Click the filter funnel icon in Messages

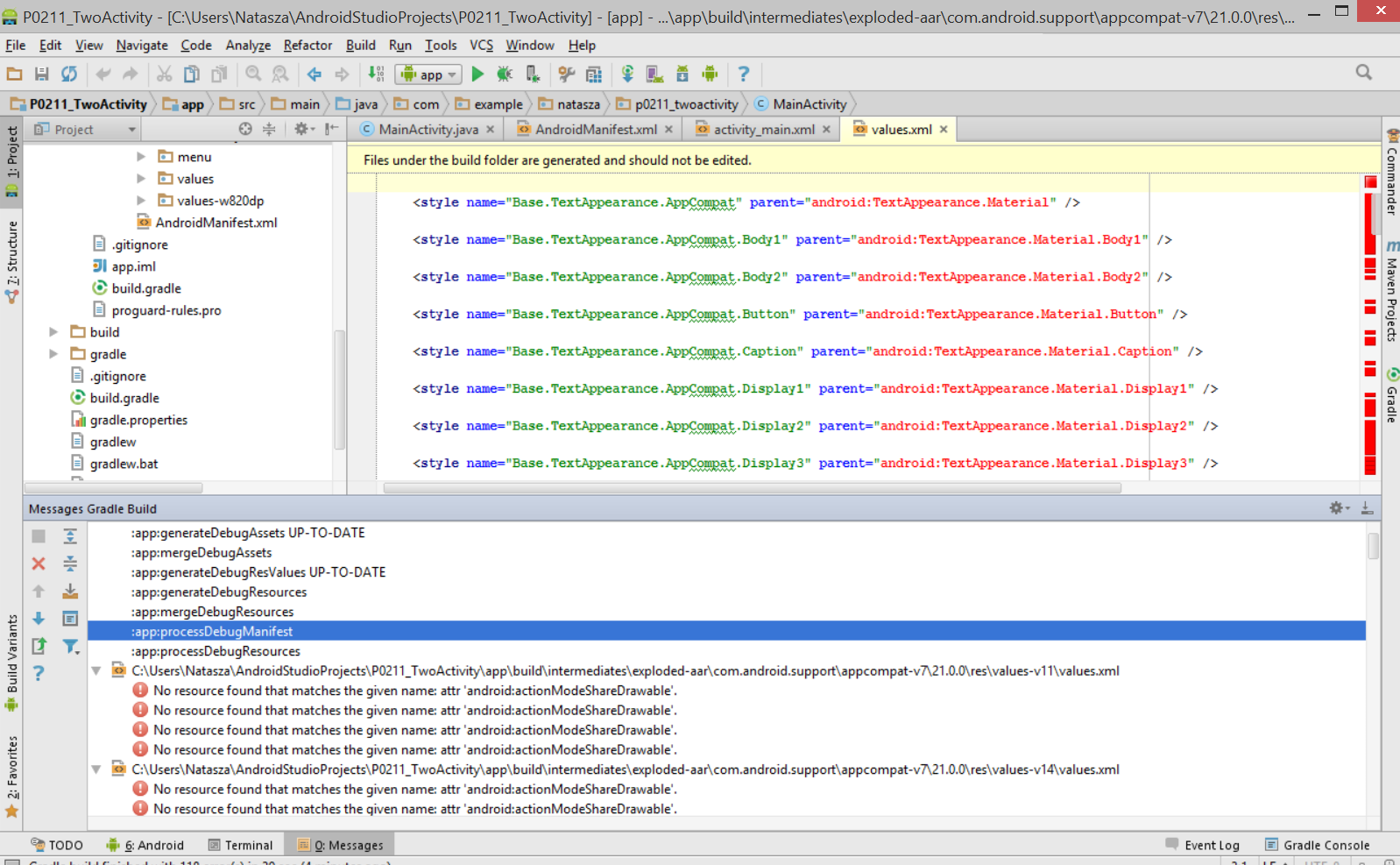71,647
